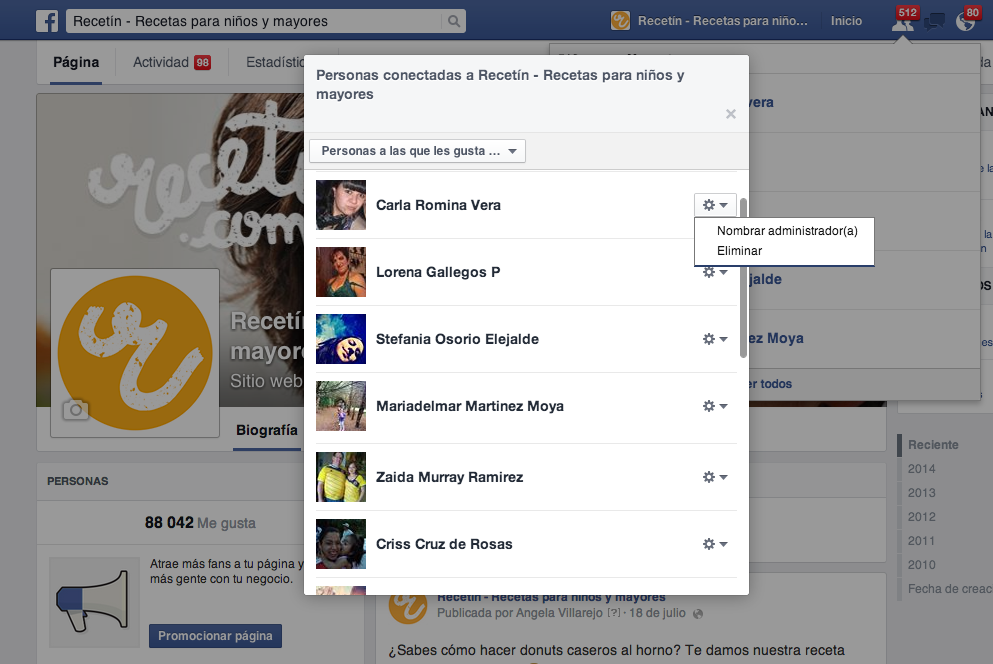Click the public globe icon beside post date
This screenshot has width=993, height=664.
pyautogui.click(x=697, y=614)
